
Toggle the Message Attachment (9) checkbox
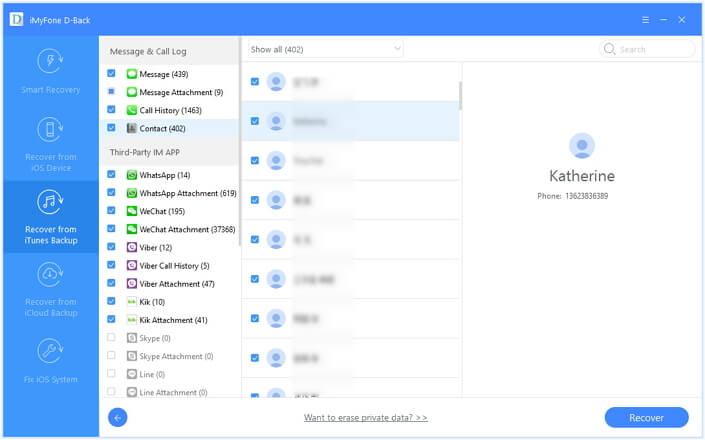tap(111, 91)
